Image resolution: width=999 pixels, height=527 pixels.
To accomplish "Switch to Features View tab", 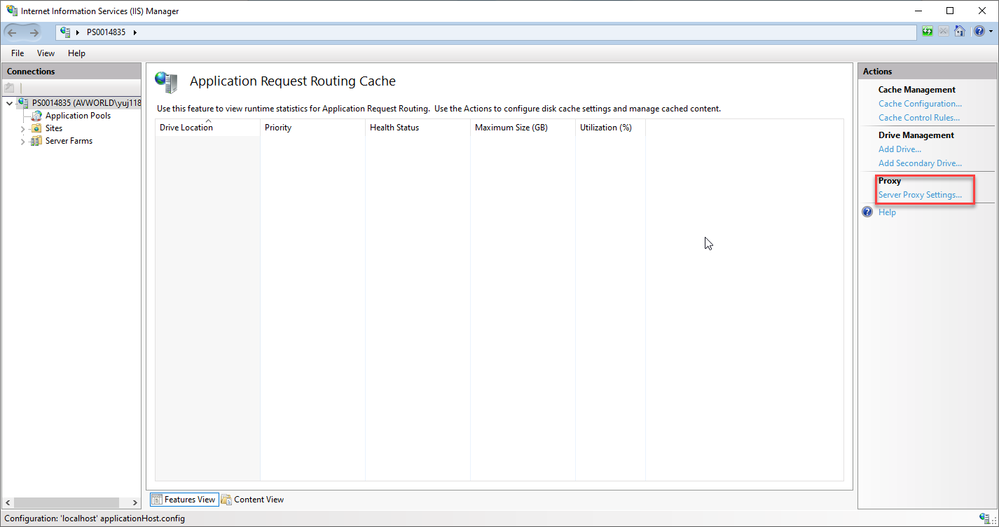I will 184,500.
